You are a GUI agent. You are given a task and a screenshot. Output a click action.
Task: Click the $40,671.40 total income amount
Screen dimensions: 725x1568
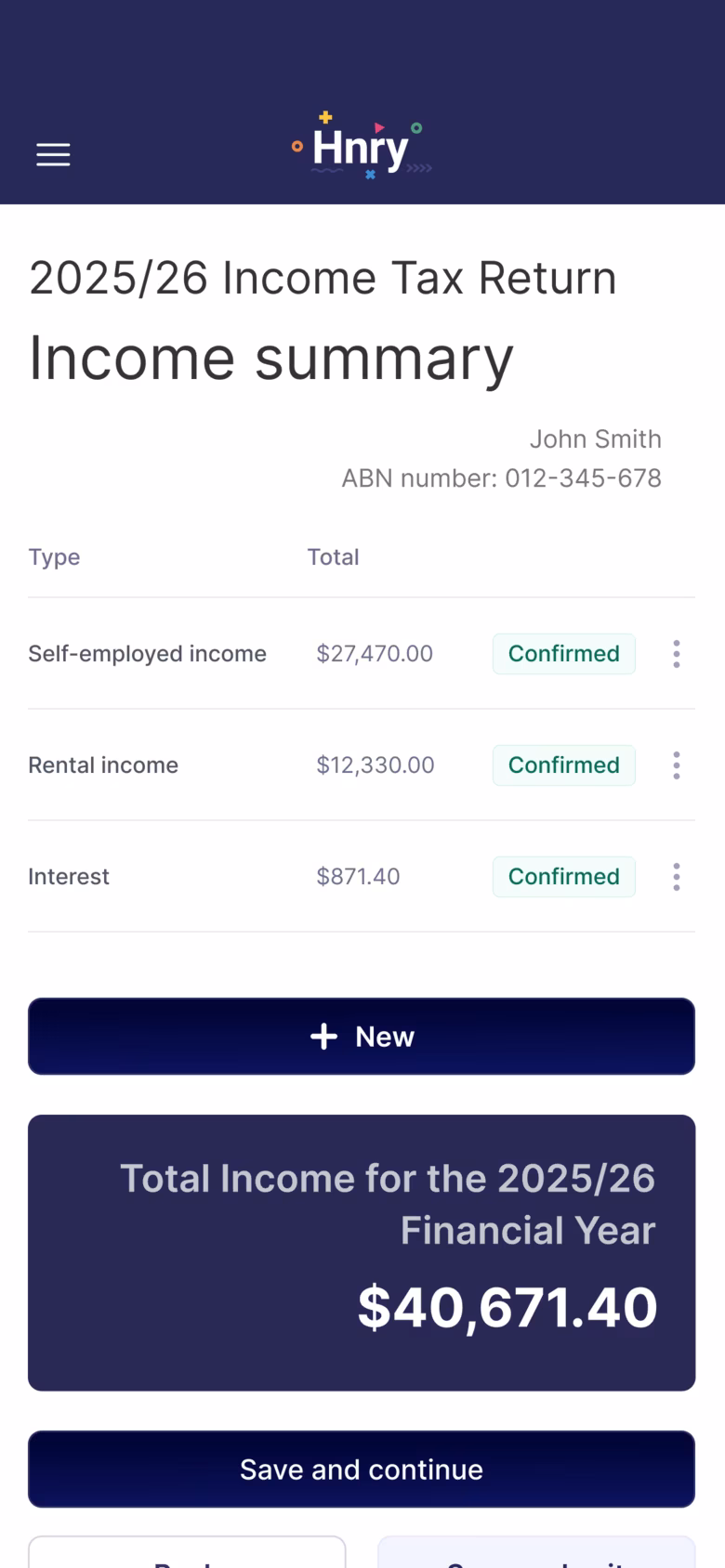coord(507,1307)
